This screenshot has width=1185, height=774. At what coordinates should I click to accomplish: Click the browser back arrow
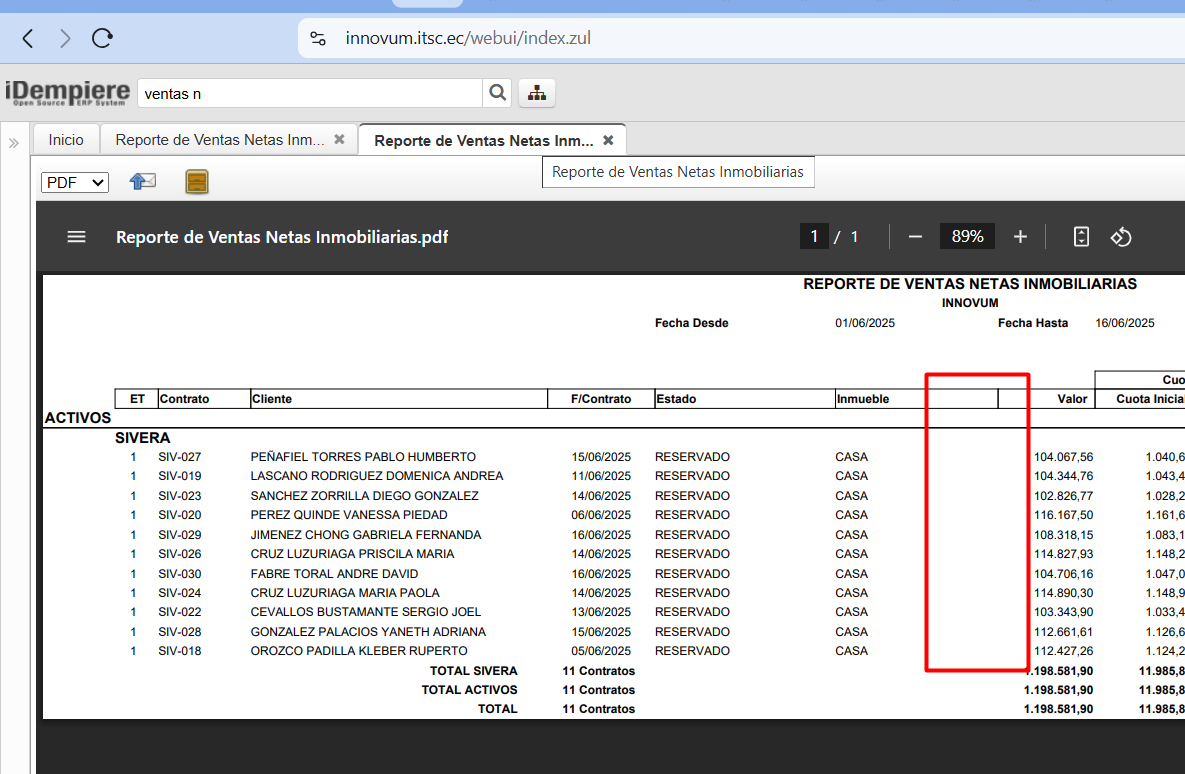28,39
